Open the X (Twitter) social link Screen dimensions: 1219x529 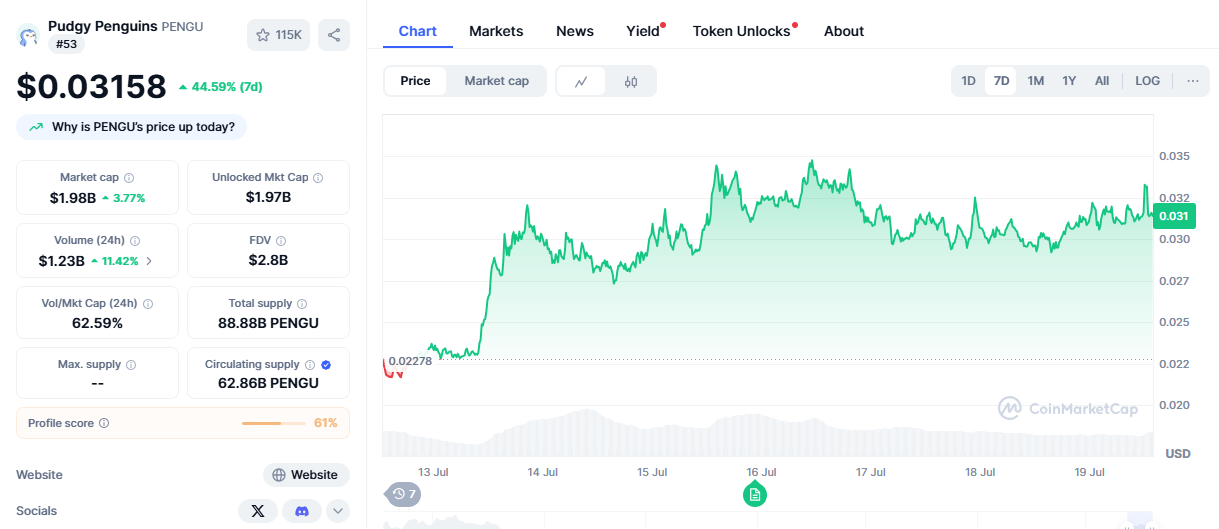click(258, 511)
